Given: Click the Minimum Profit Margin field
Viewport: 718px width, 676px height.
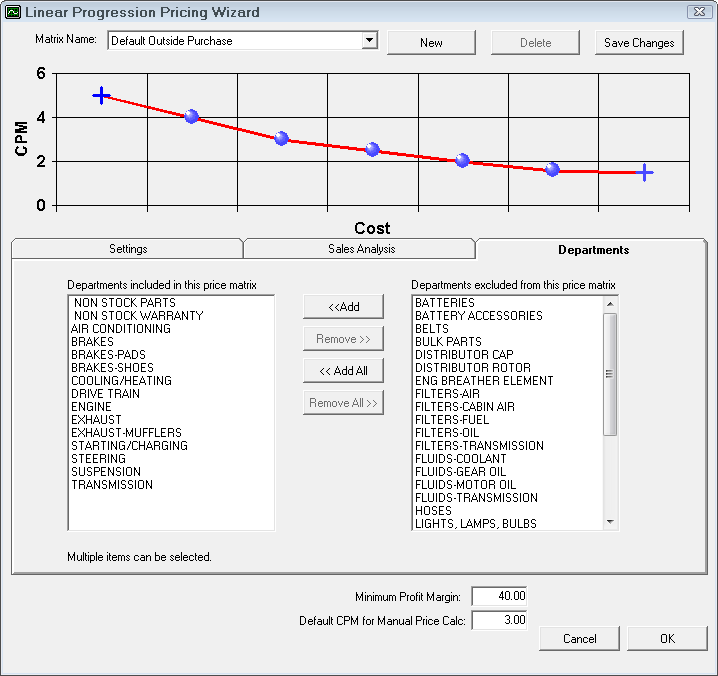Looking at the screenshot, I should [498, 596].
